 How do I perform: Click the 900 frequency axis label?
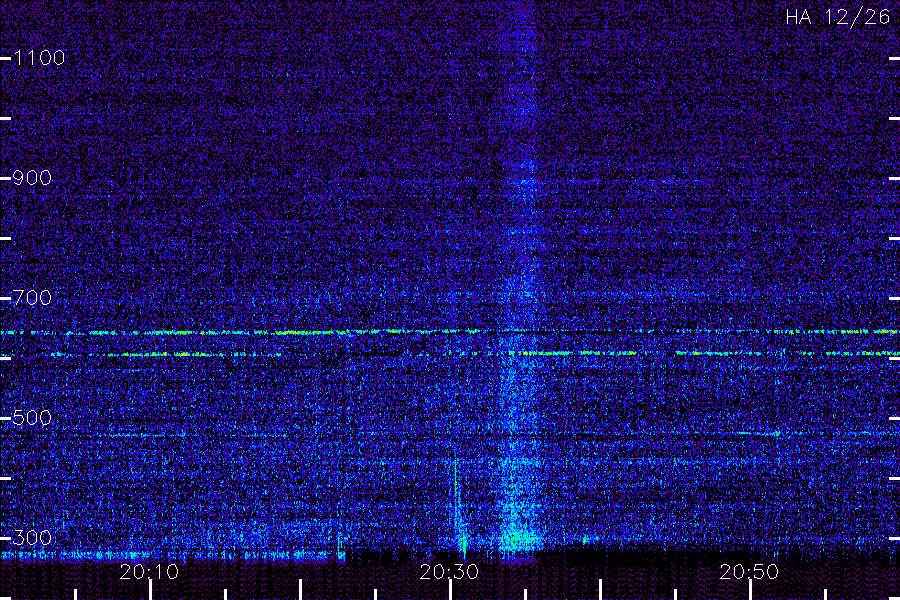tap(32, 177)
